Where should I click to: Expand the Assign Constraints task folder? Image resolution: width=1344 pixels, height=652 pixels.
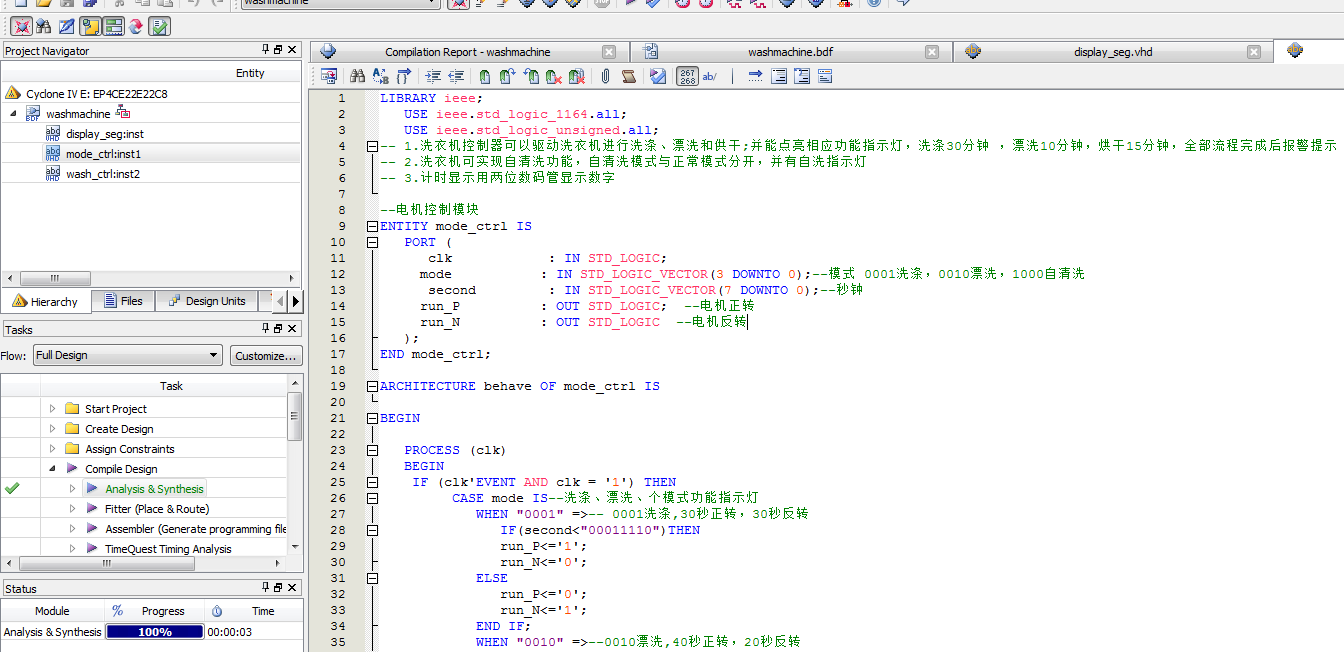pos(52,449)
